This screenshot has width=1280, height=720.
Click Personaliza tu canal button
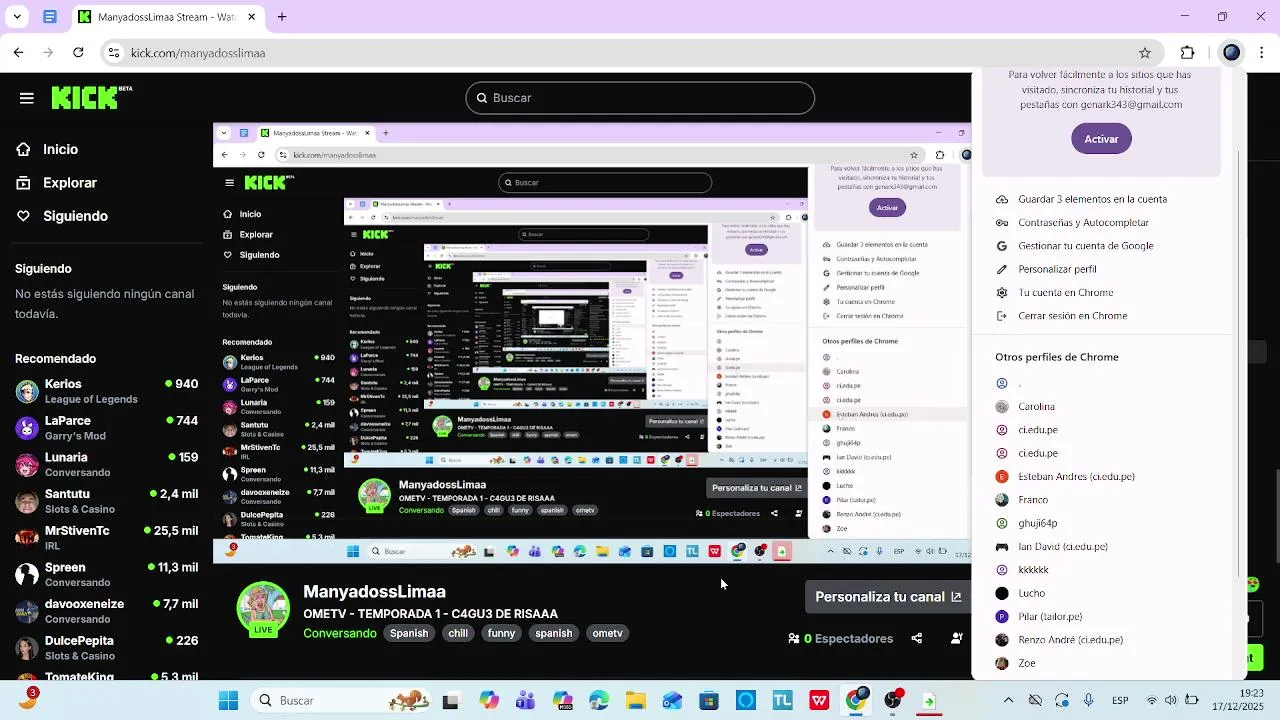(888, 597)
